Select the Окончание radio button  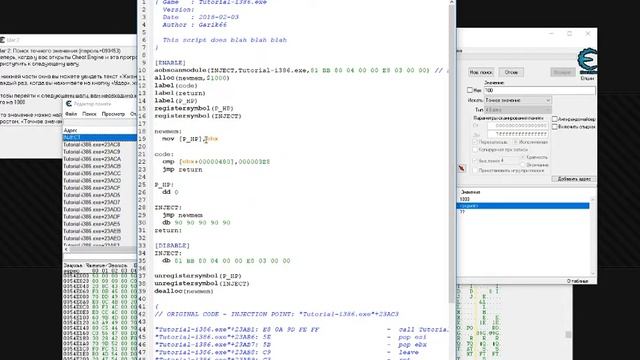pos(523,165)
